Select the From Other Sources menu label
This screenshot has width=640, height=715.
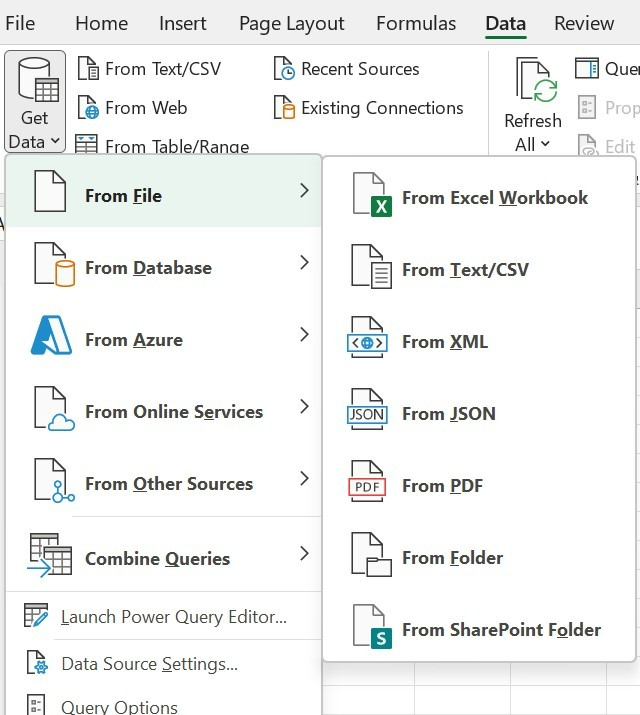click(169, 484)
